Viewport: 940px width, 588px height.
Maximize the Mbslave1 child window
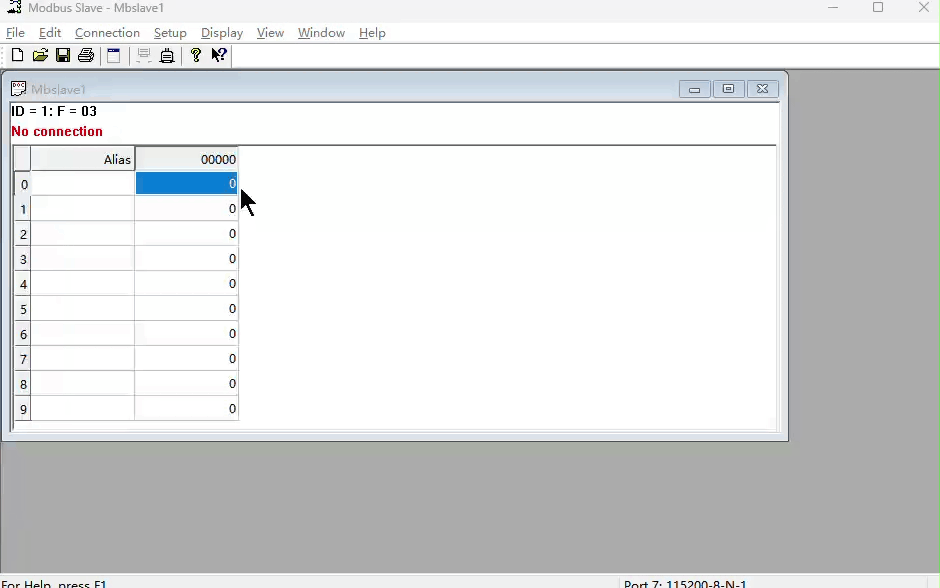728,89
